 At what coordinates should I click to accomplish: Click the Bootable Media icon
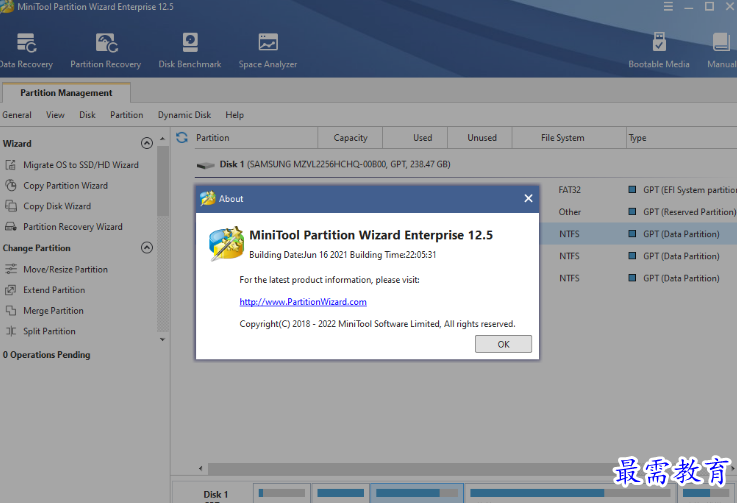[659, 42]
